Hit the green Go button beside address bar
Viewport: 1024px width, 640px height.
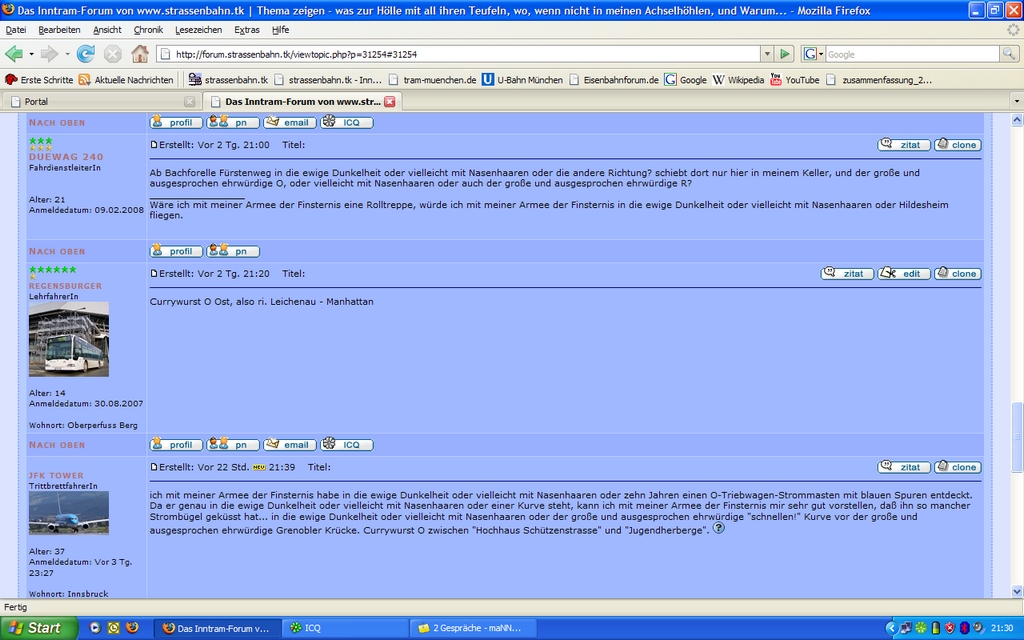[785, 54]
